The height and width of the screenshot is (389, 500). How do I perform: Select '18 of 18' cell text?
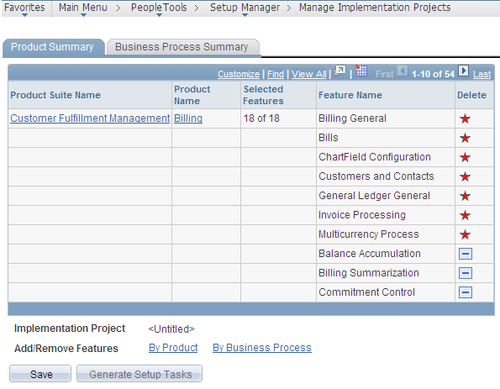(261, 118)
